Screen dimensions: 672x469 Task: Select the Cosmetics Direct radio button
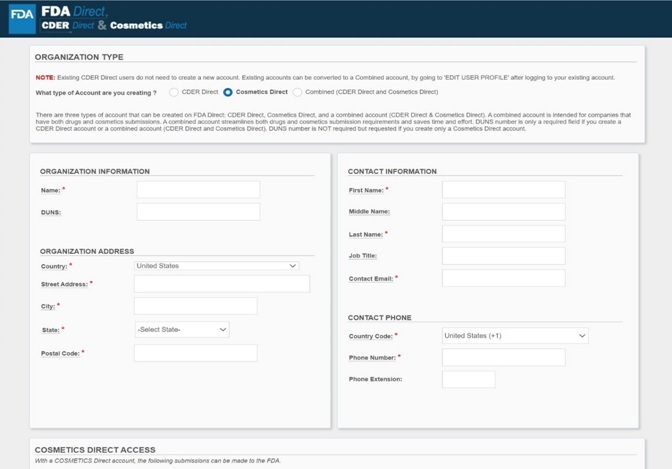(x=228, y=92)
